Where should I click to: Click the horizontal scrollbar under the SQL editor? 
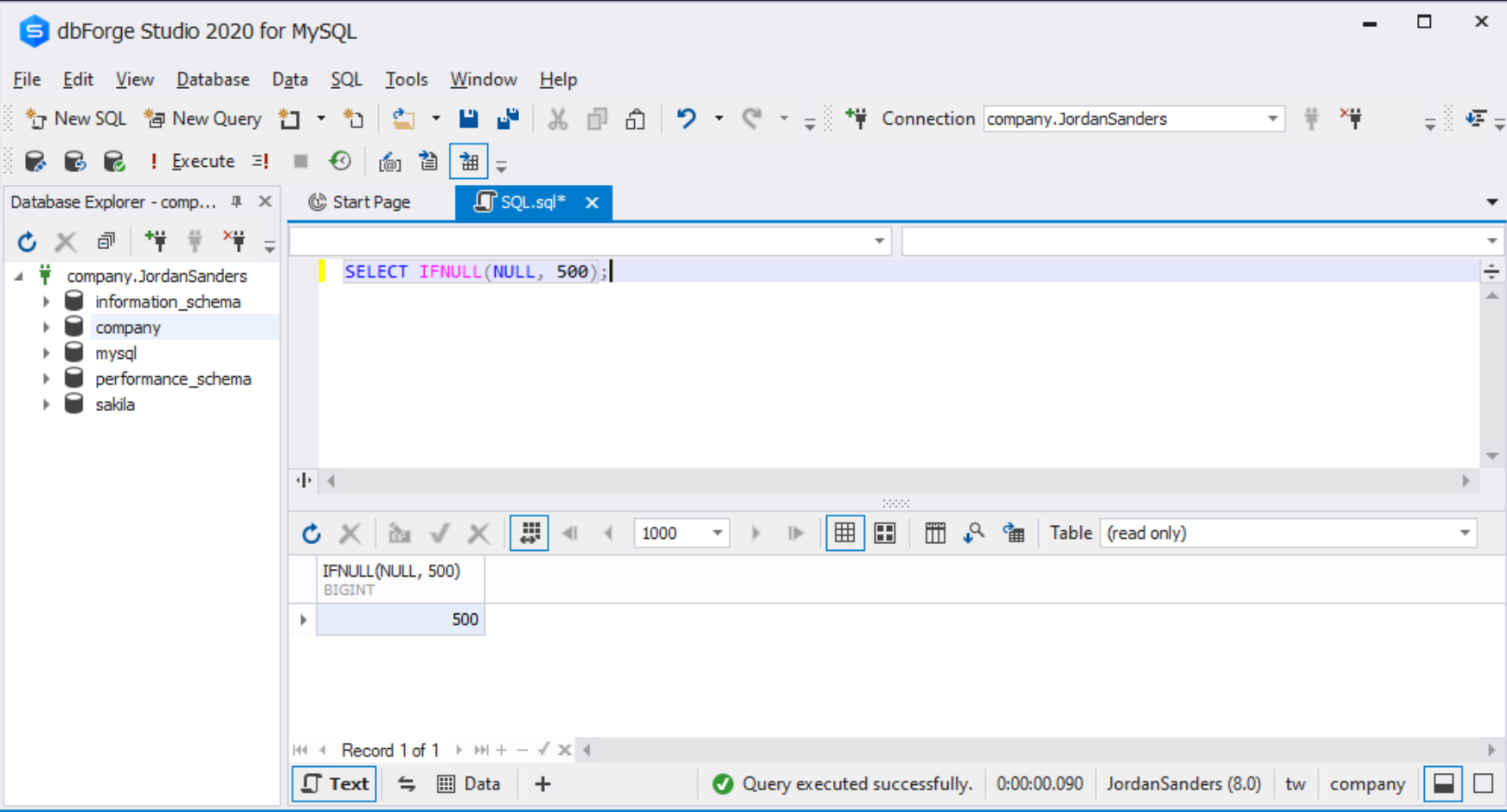(898, 481)
